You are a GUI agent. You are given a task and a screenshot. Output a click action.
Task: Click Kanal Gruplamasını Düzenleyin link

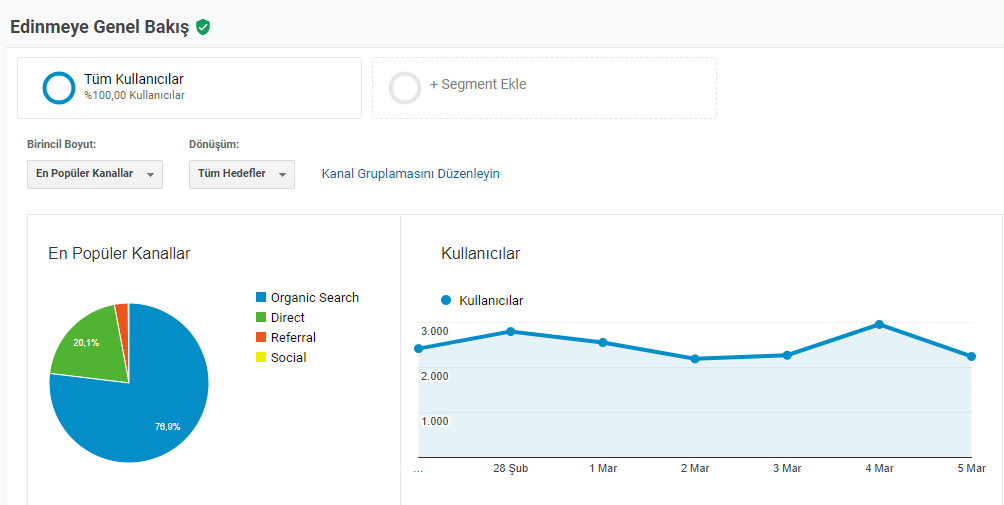[x=410, y=173]
